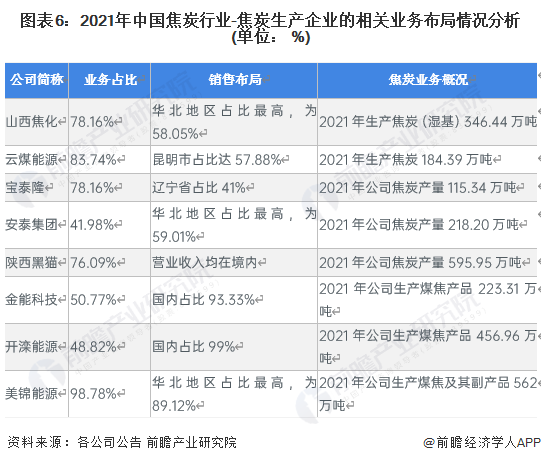Click the 资料来源 source line

pyautogui.click(x=122, y=442)
